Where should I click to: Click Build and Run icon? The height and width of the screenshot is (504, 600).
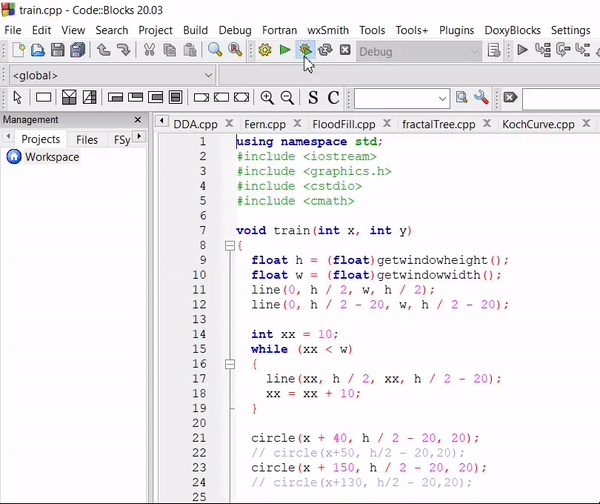pyautogui.click(x=305, y=50)
